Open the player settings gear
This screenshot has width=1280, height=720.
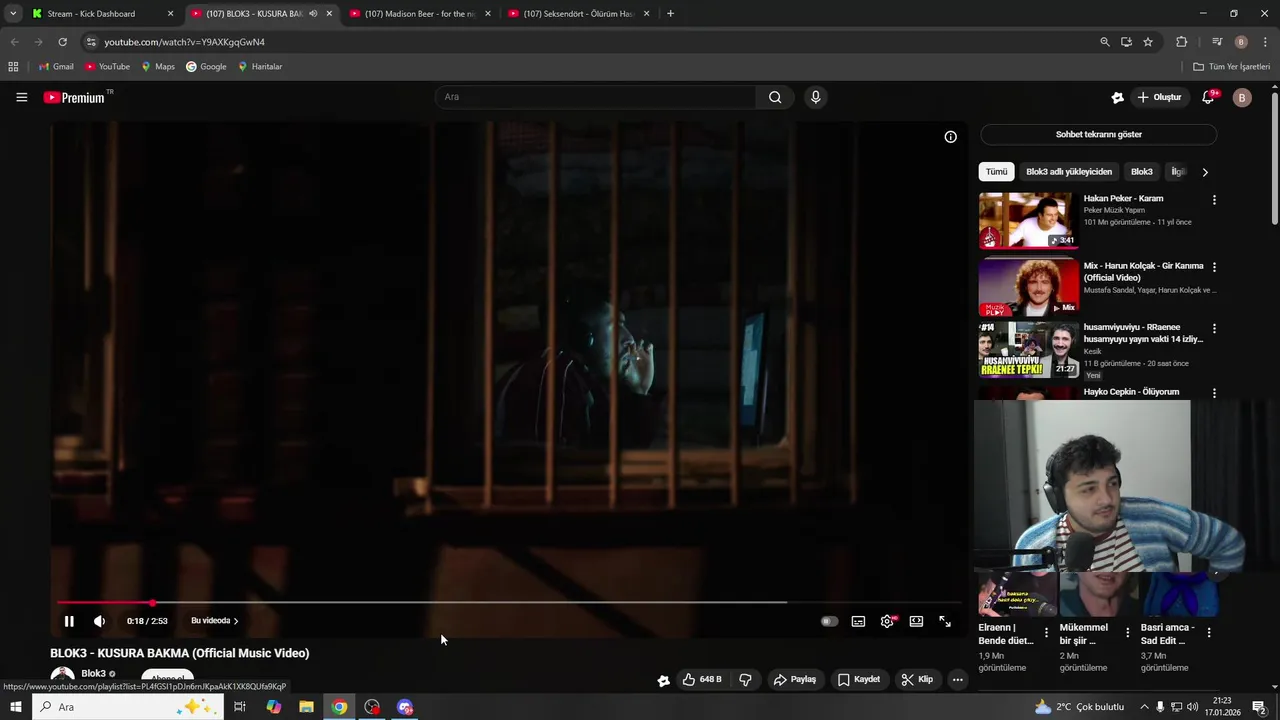pos(887,621)
